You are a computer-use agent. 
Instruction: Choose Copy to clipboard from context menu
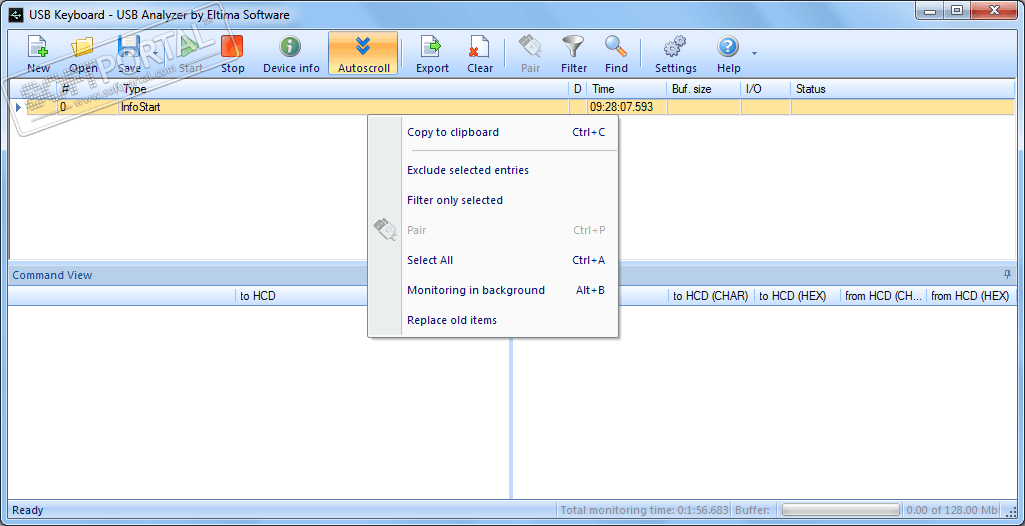click(493, 132)
